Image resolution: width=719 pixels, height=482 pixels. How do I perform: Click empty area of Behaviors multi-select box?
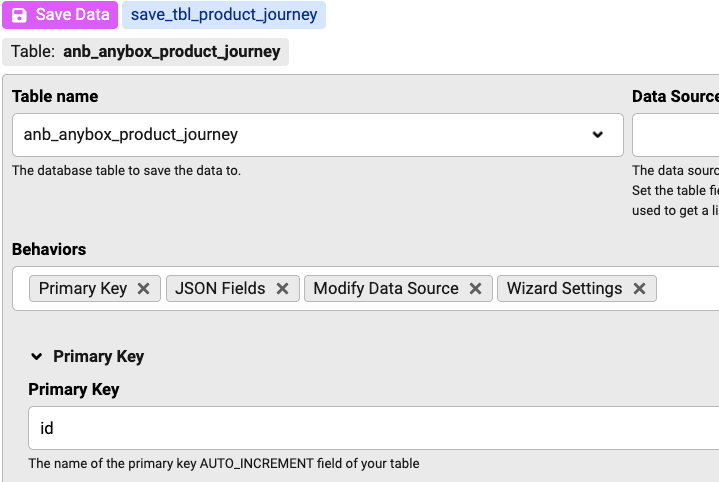pyautogui.click(x=688, y=288)
